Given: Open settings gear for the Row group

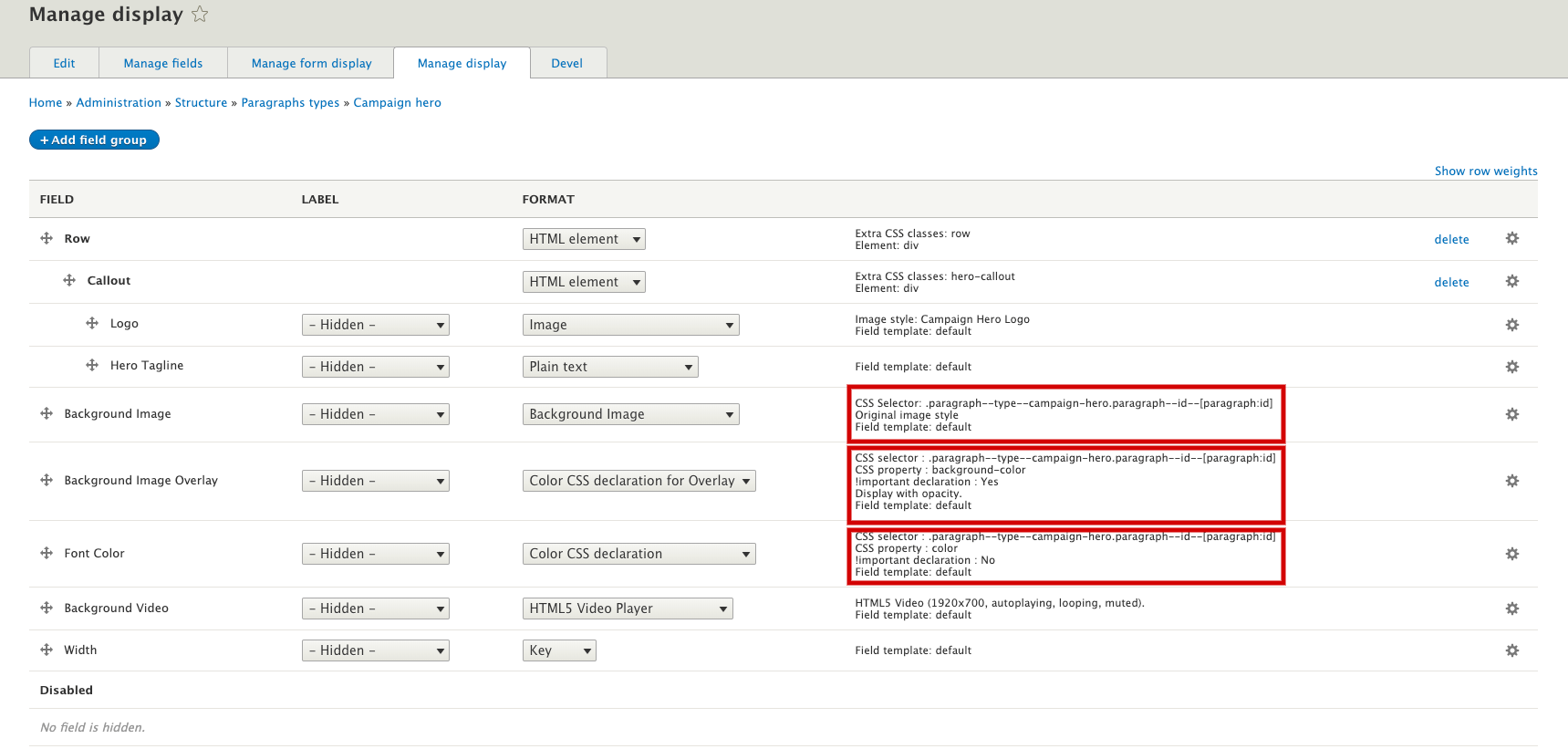Looking at the screenshot, I should [x=1511, y=239].
